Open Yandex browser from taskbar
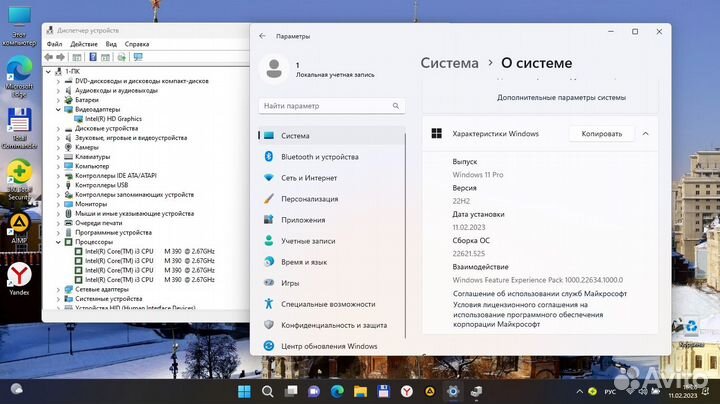This screenshot has height=404, width=720. [x=406, y=392]
